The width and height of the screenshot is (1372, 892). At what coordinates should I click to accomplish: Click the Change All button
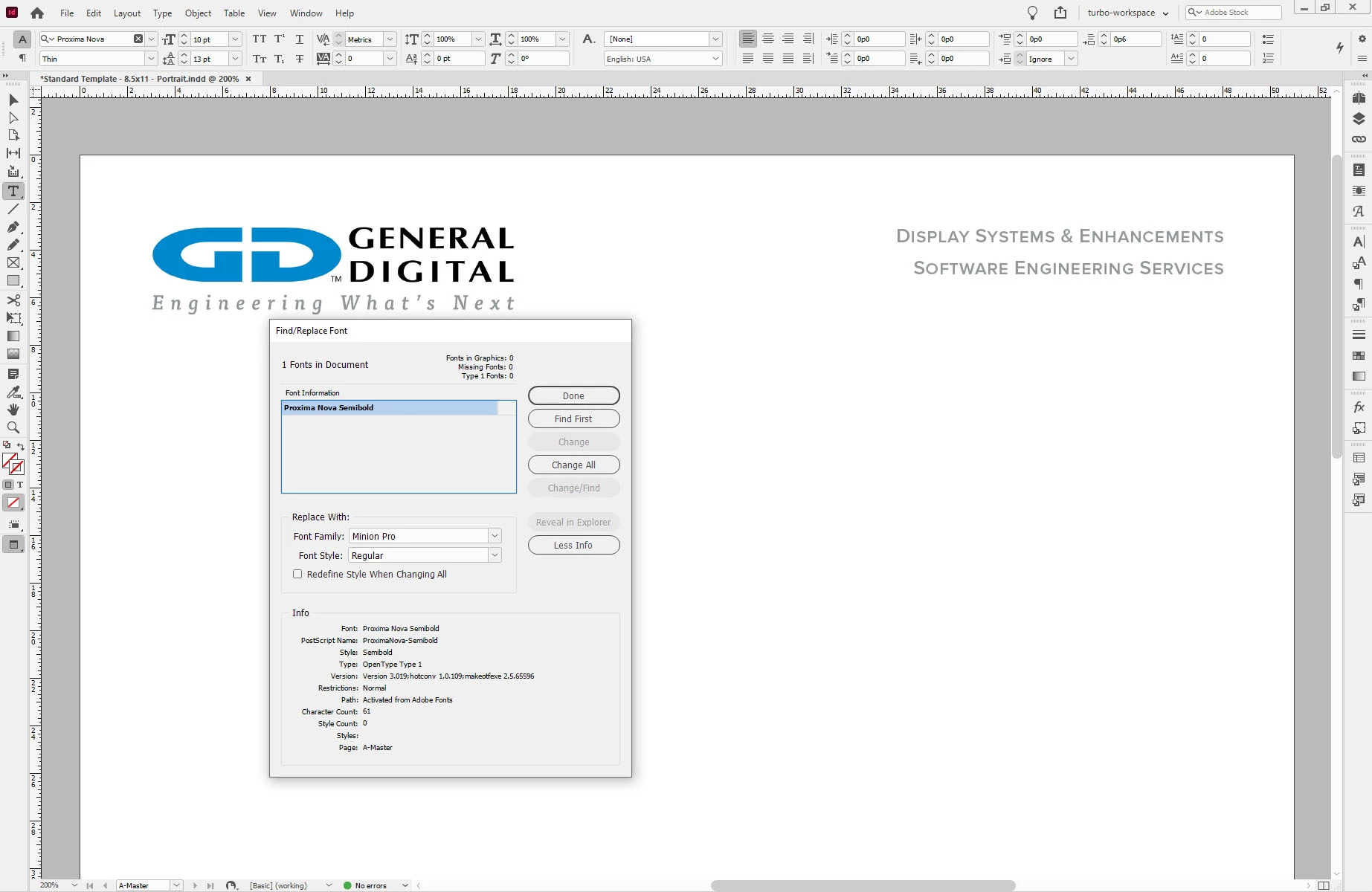[573, 465]
